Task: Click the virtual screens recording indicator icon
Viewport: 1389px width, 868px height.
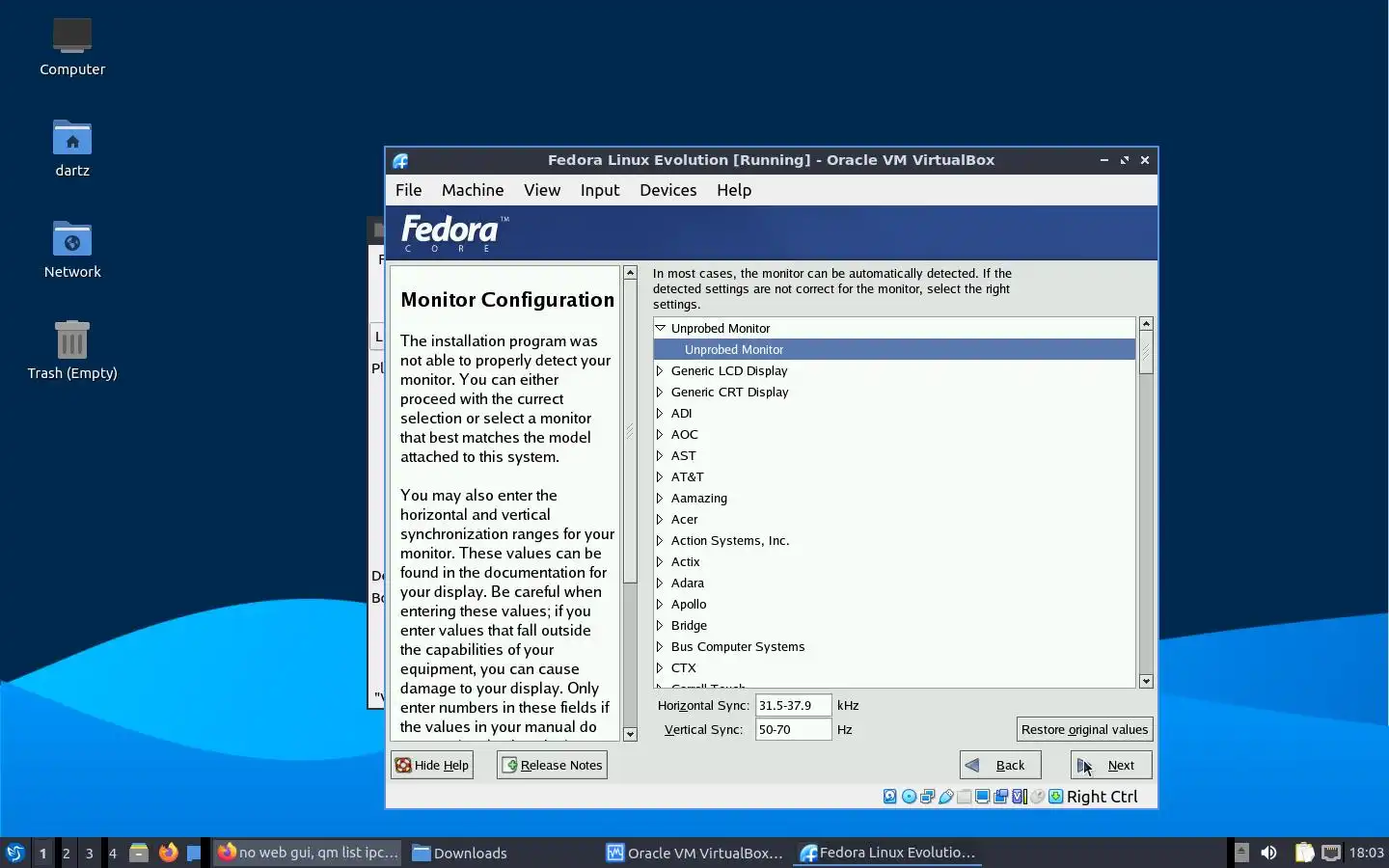Action: [x=1000, y=797]
